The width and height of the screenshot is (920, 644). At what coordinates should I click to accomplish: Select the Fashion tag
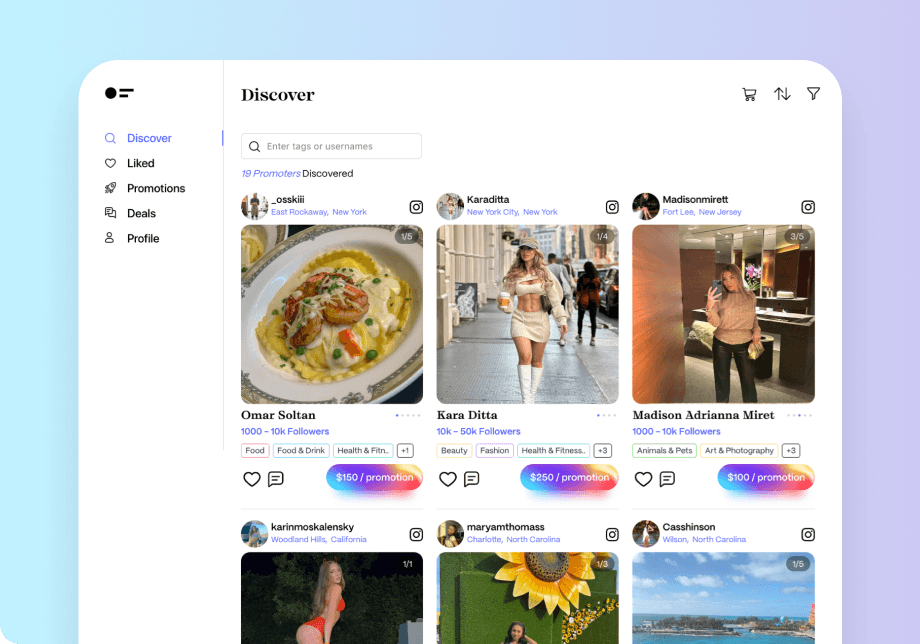495,450
